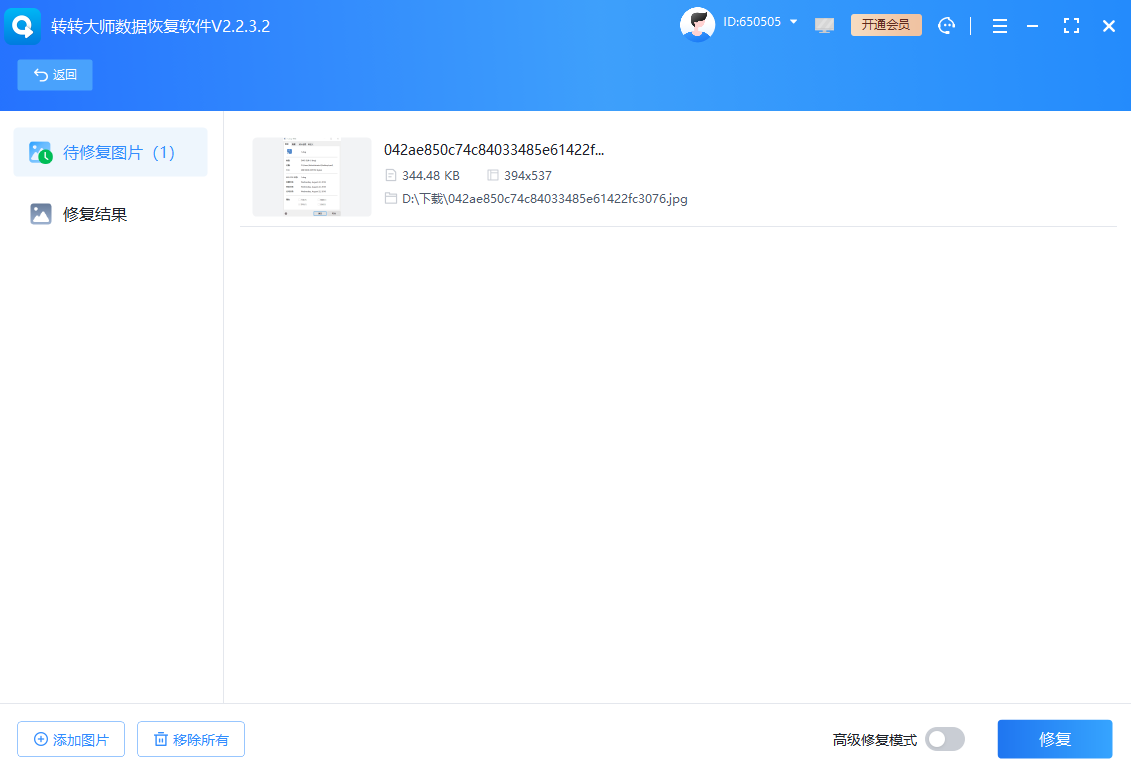
Task: Click the file size document icon beside 344.48 KB
Action: tap(391, 174)
